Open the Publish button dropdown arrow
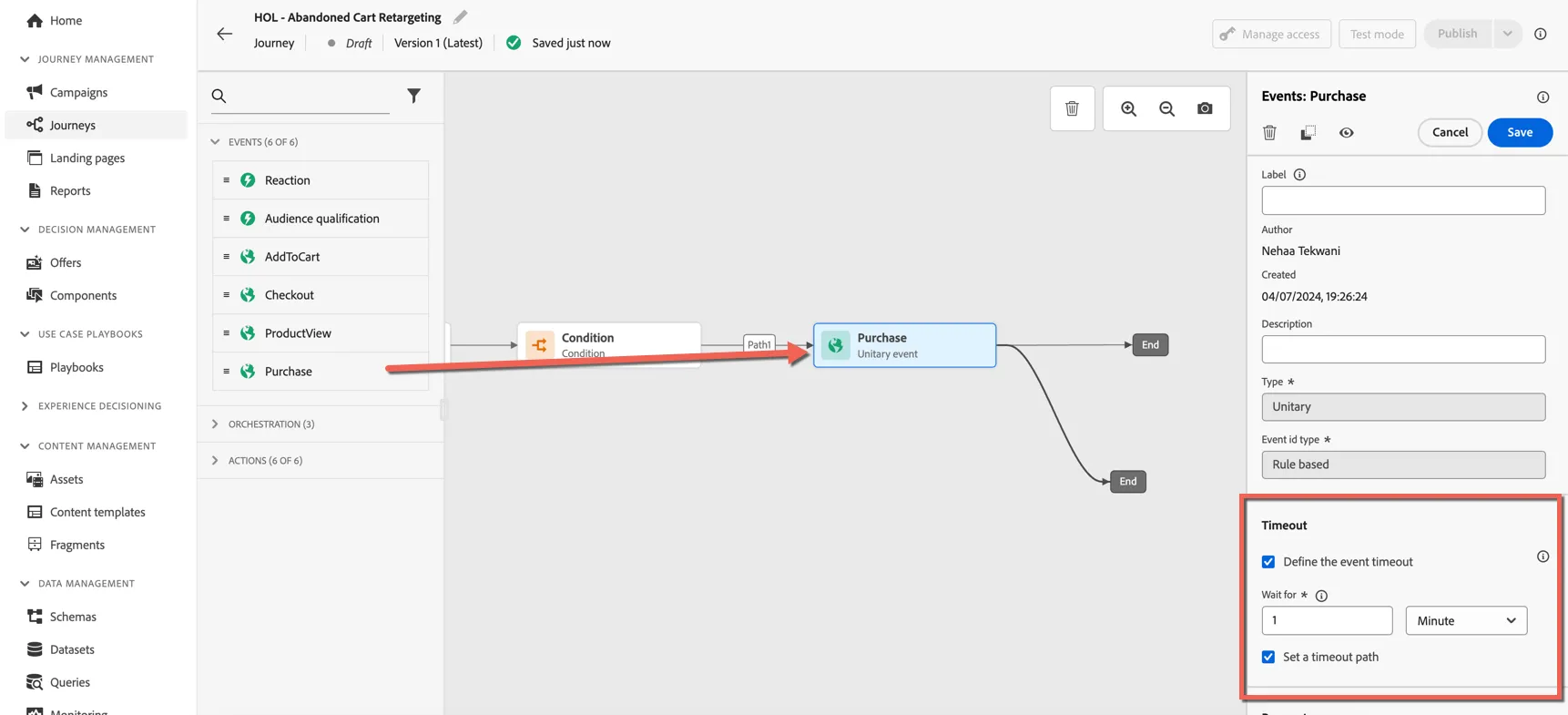 click(1507, 34)
